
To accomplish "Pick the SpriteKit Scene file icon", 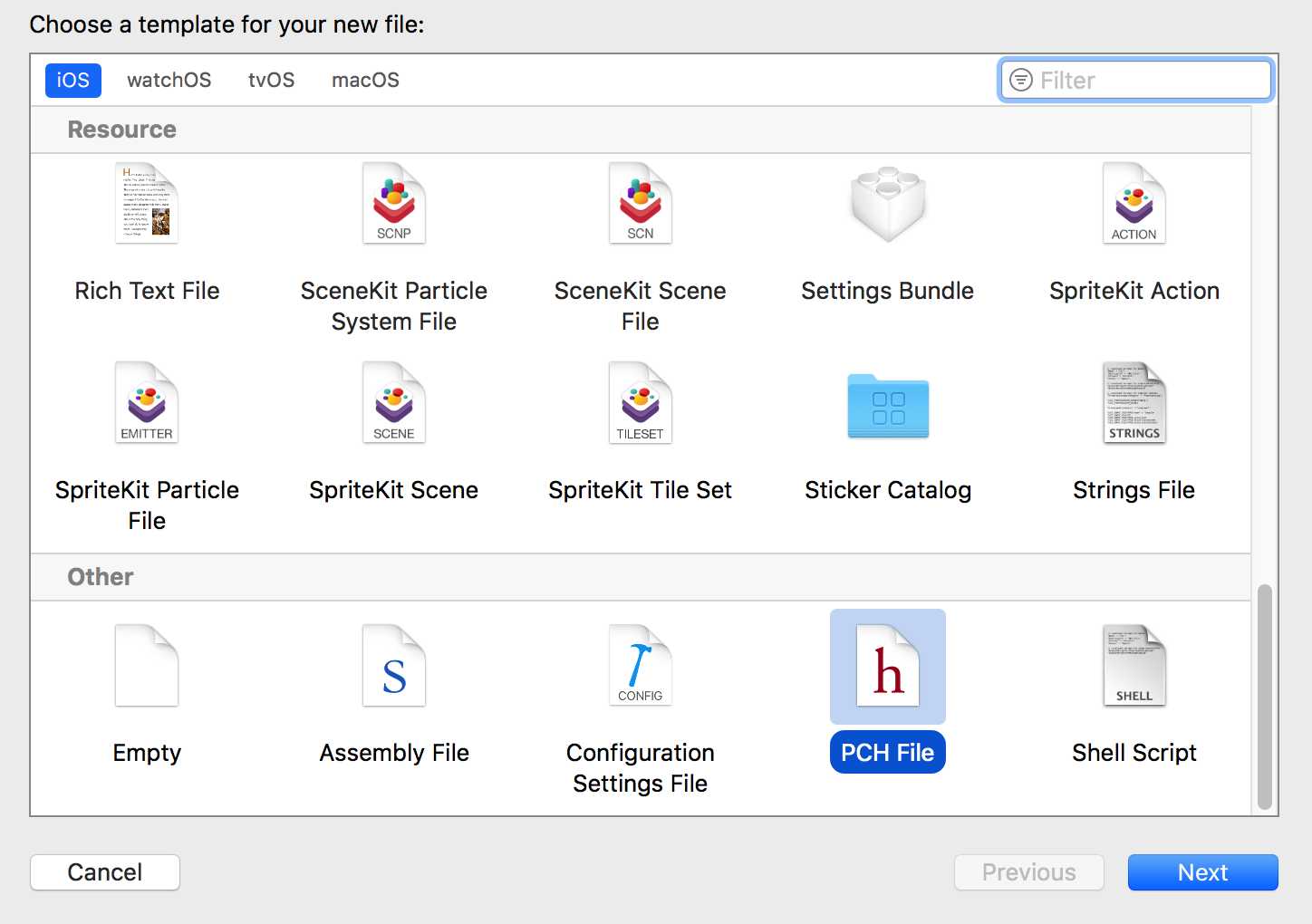I will tap(394, 402).
